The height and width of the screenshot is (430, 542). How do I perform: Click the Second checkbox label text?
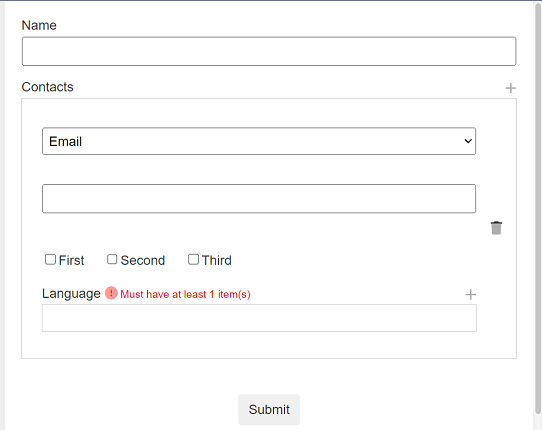click(x=143, y=260)
